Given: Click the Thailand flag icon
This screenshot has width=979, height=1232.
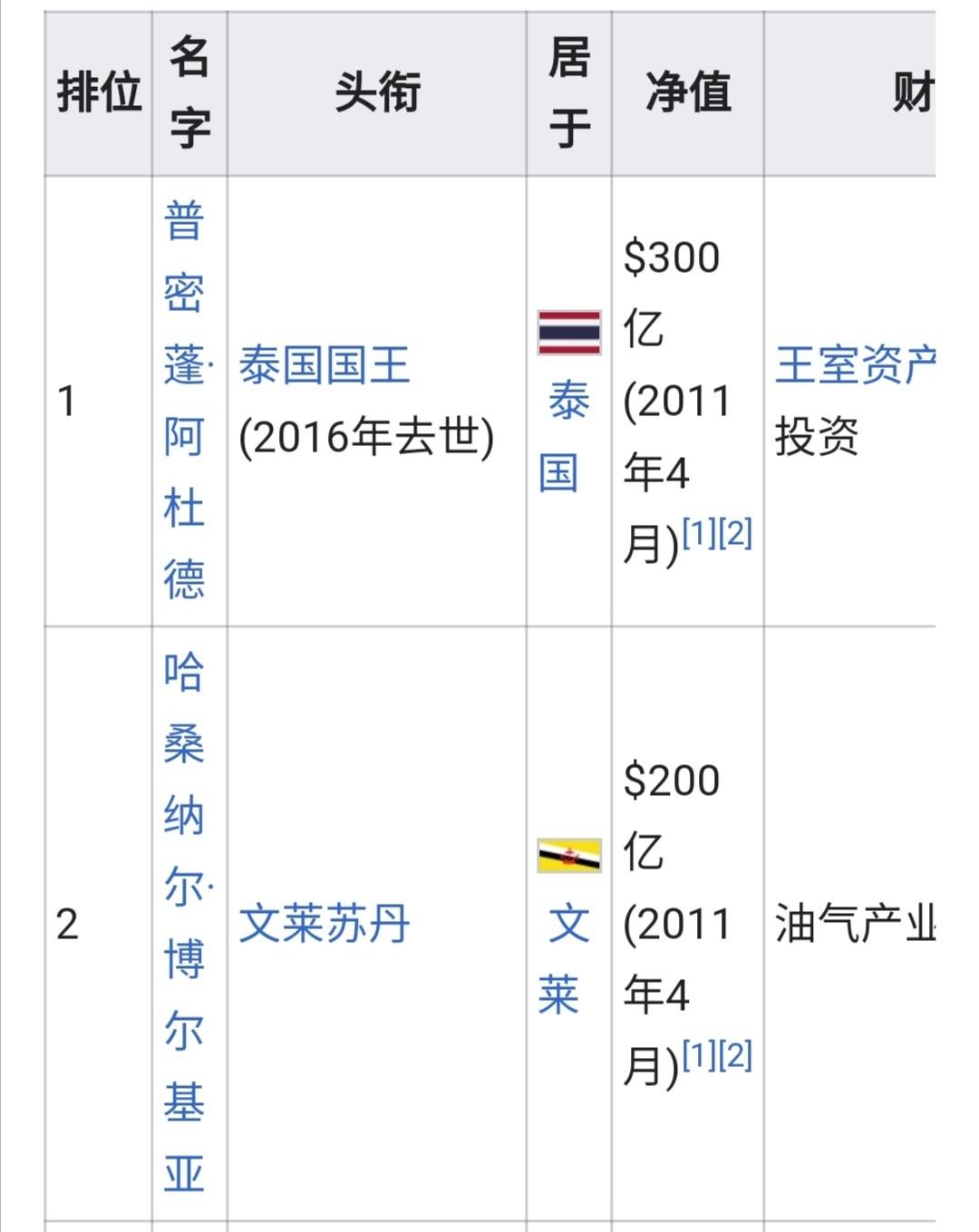Looking at the screenshot, I should tap(568, 333).
